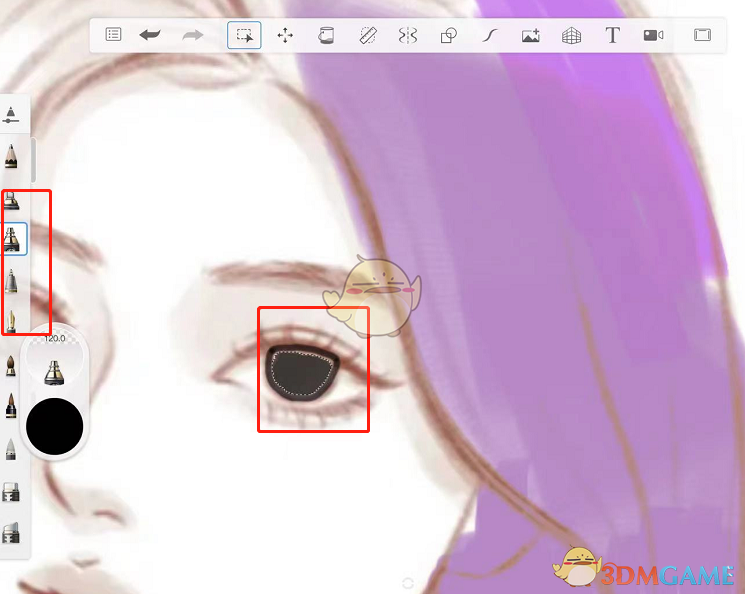Redo the undone action
The image size is (745, 594).
192,35
